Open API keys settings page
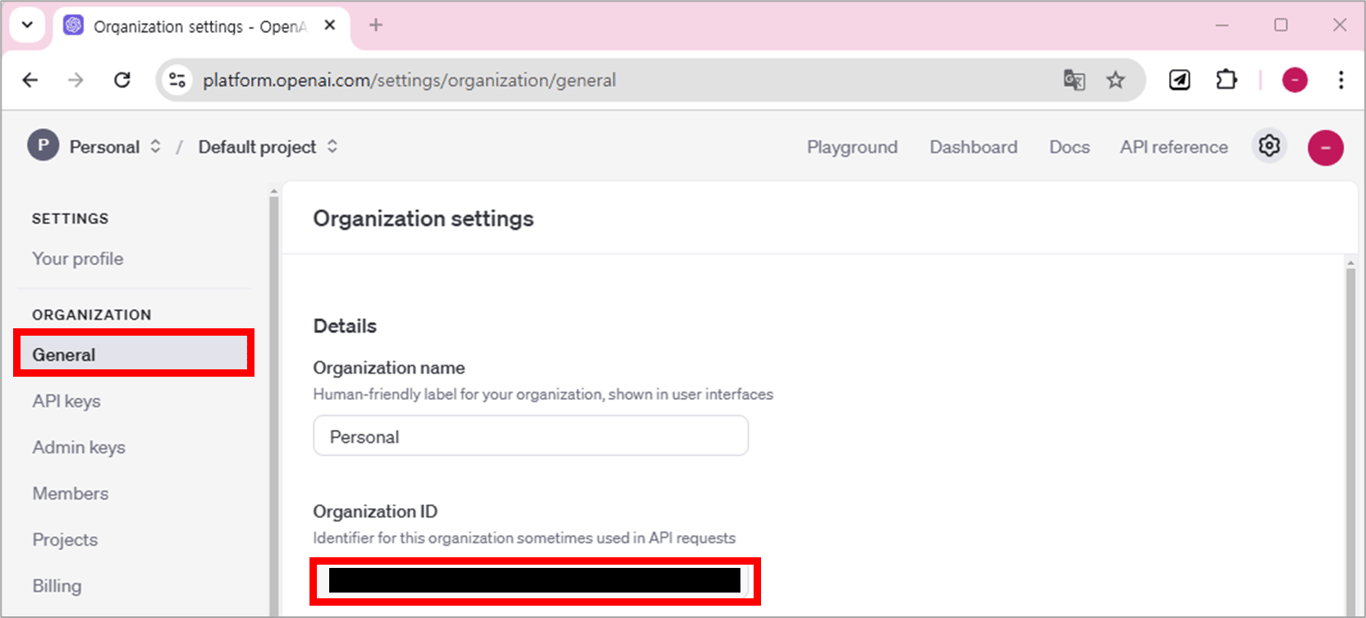 click(66, 401)
